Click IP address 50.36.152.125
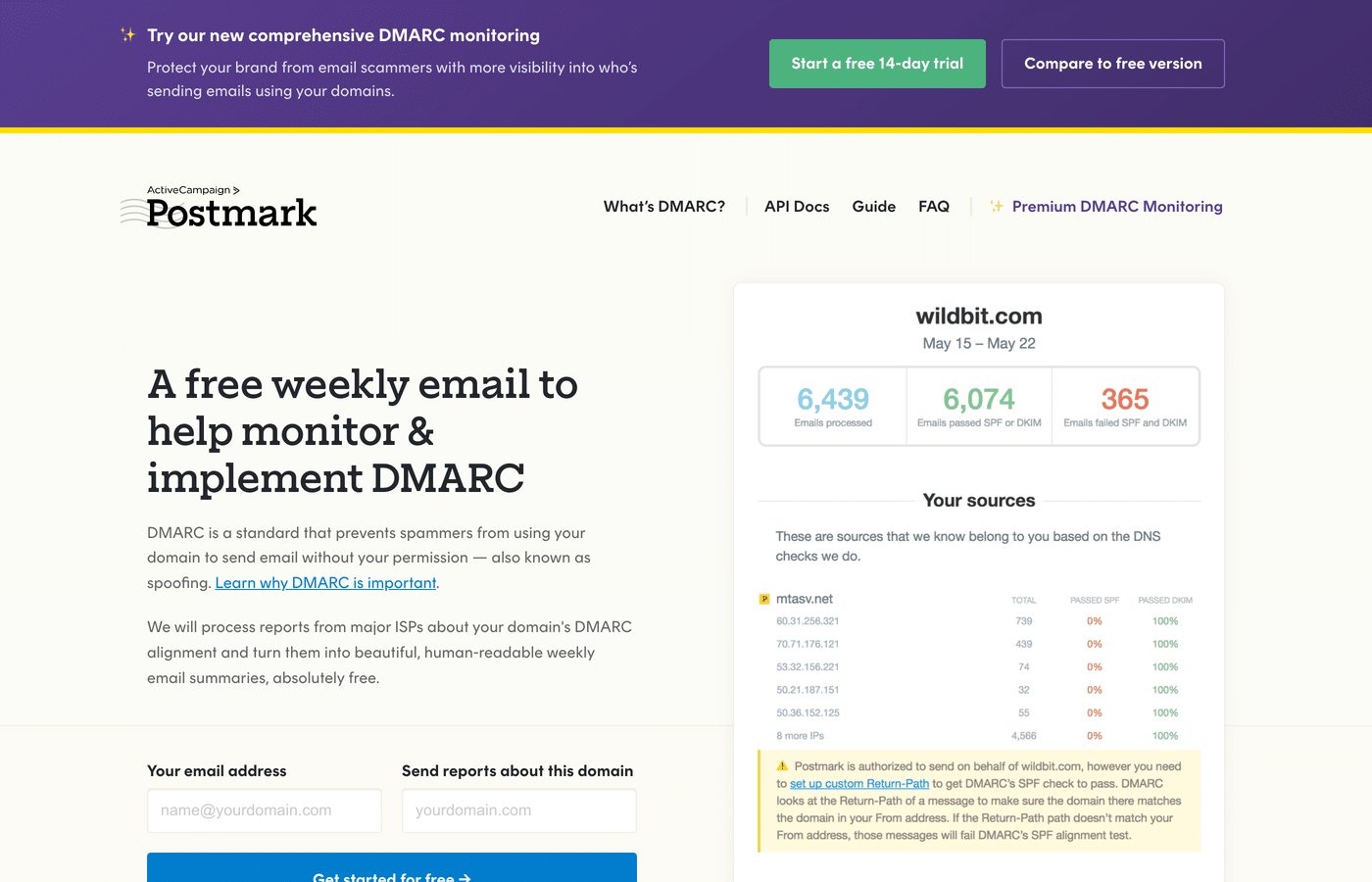The width and height of the screenshot is (1372, 882). point(808,712)
